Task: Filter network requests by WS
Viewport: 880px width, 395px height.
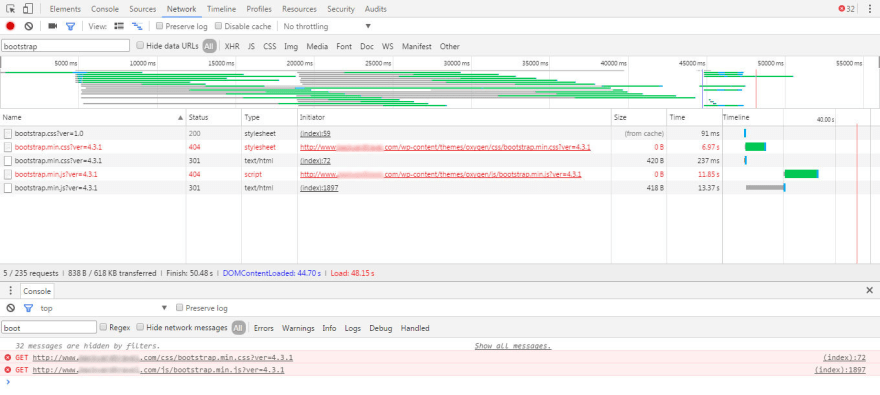Action: point(388,47)
